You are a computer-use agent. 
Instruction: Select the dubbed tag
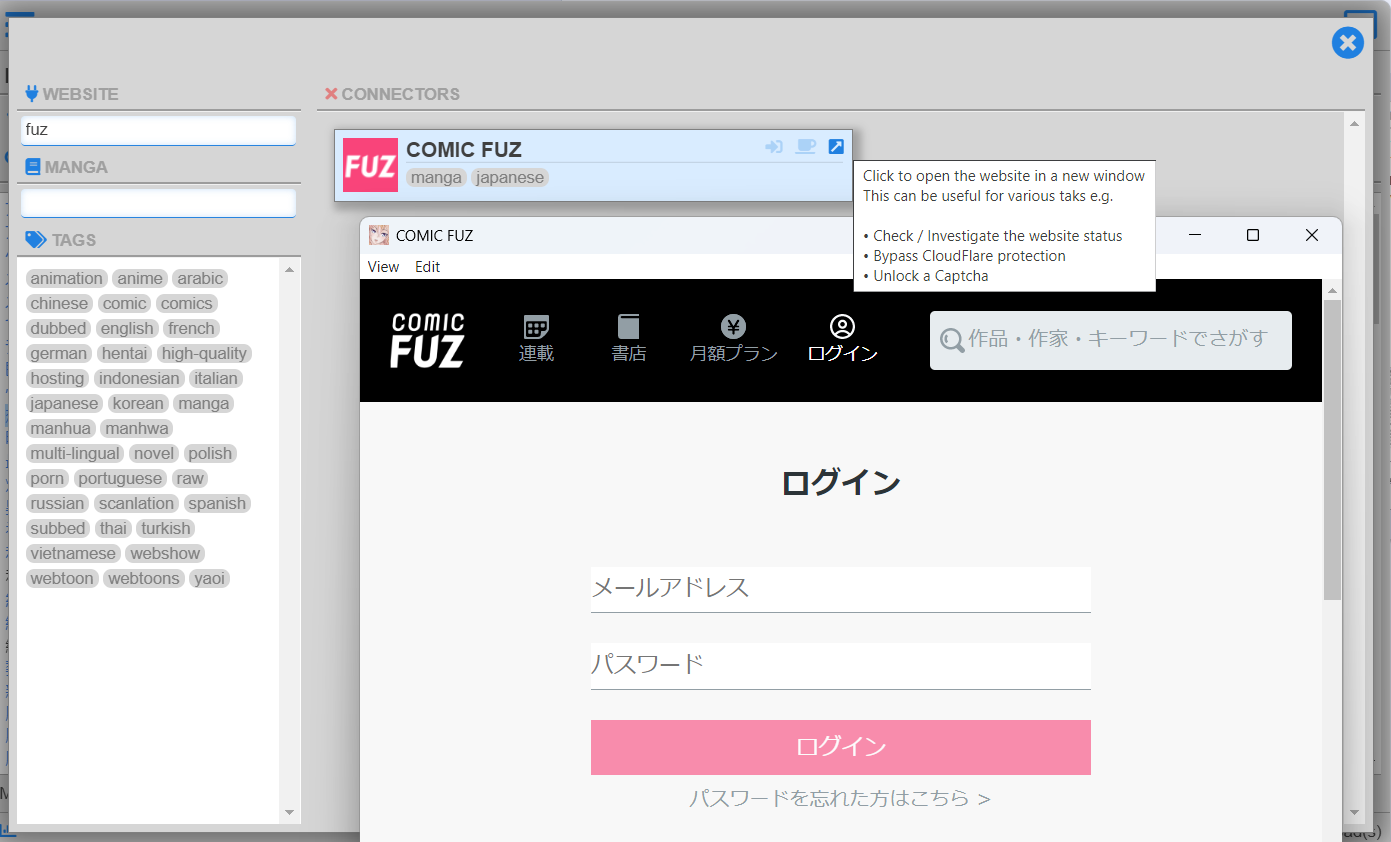[59, 328]
